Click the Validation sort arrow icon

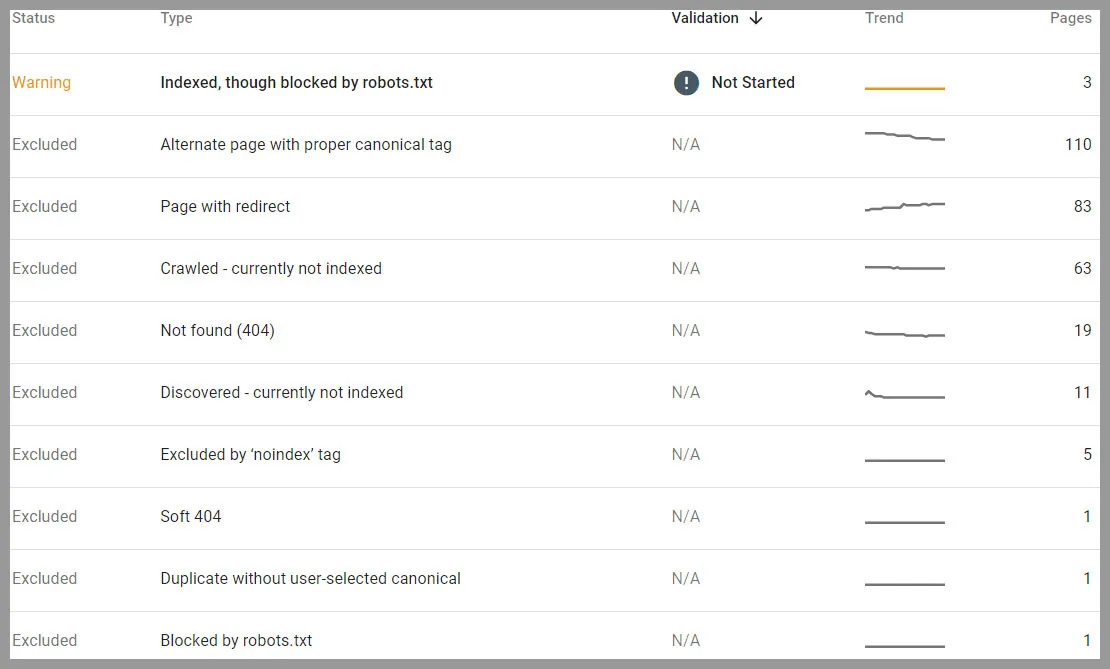point(756,18)
